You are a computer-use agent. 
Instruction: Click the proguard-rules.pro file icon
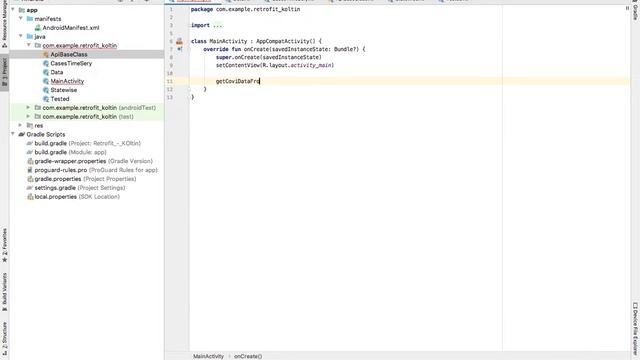tap(30, 170)
